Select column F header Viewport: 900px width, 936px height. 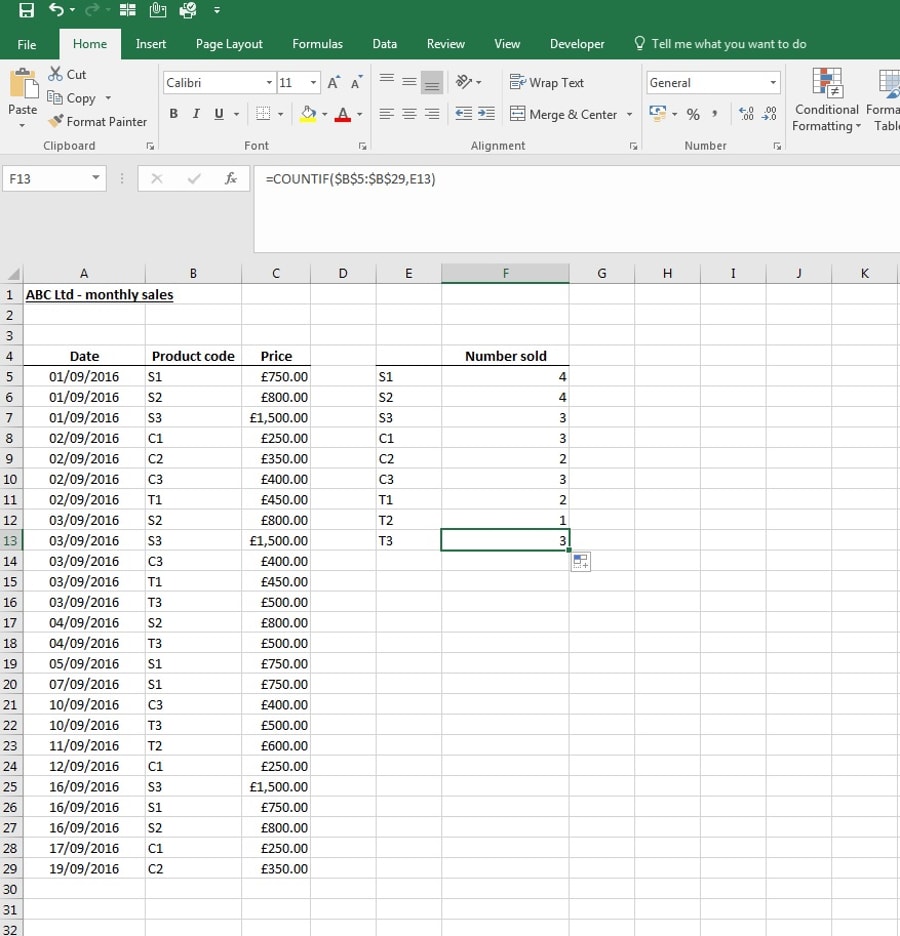pos(506,273)
